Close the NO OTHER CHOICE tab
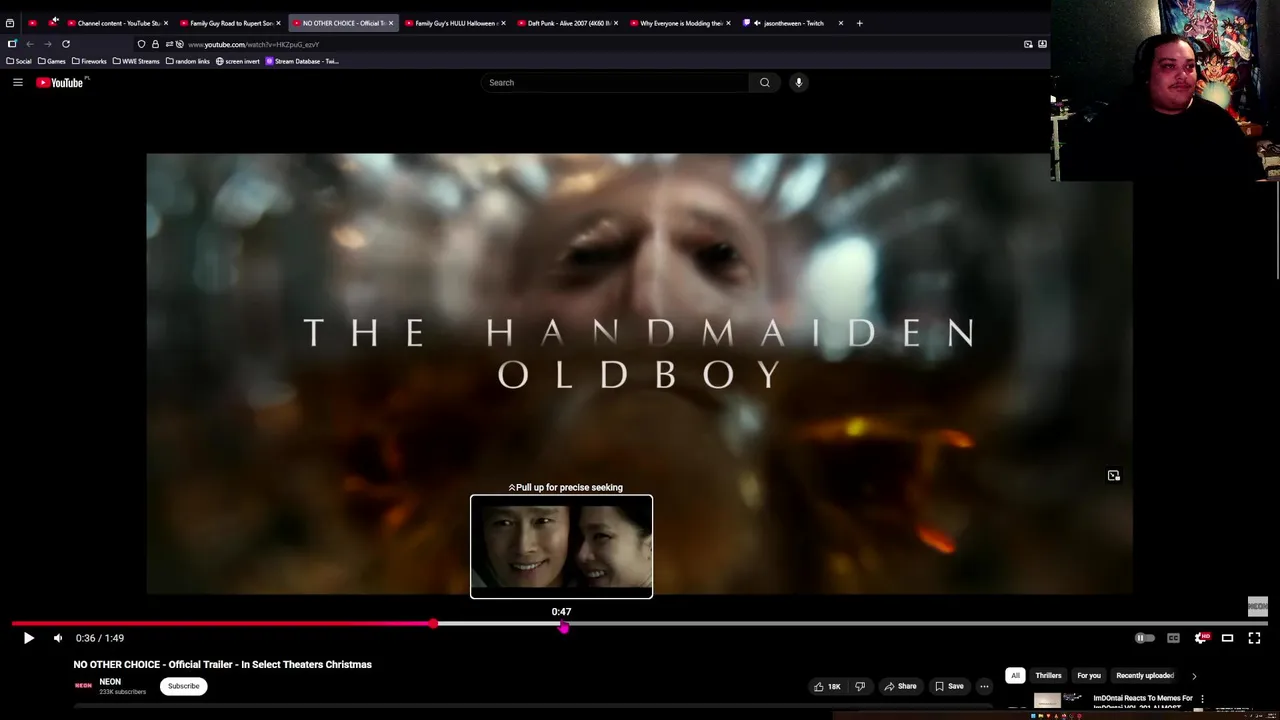 pos(391,23)
